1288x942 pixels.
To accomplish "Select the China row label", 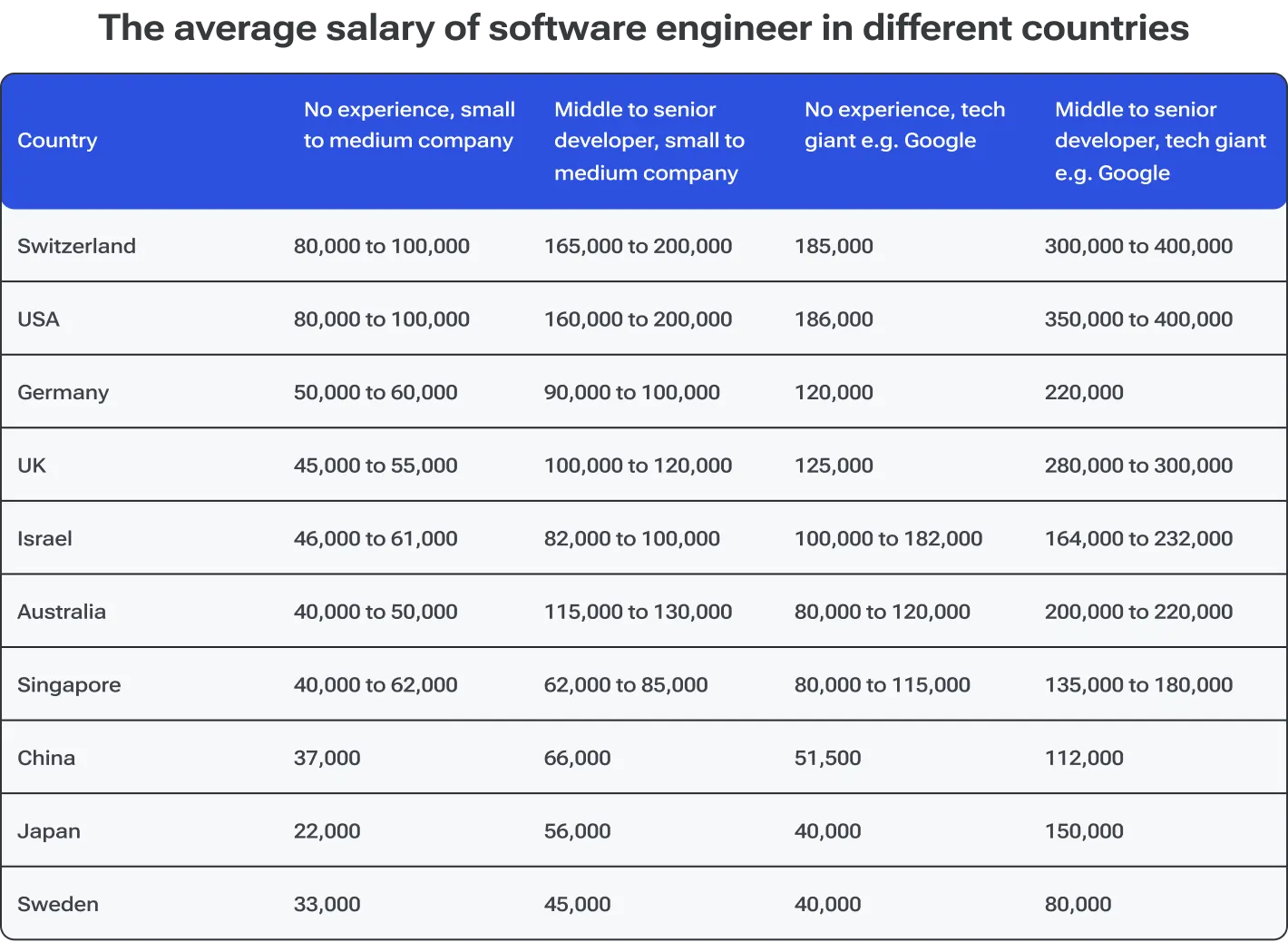I will click(46, 757).
